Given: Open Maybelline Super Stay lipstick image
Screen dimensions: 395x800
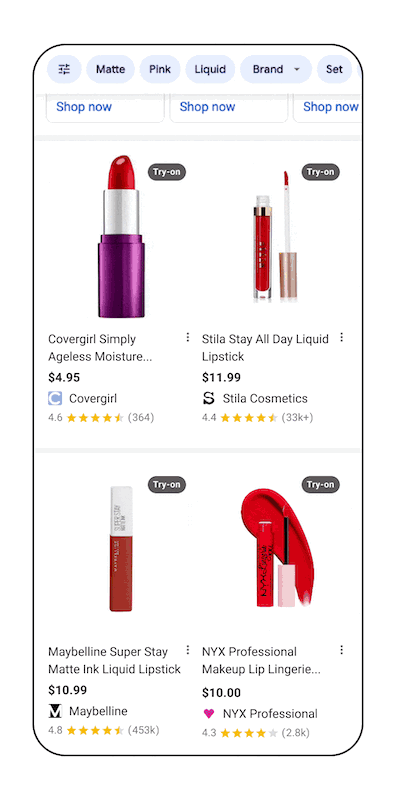Looking at the screenshot, I should pyautogui.click(x=121, y=548).
